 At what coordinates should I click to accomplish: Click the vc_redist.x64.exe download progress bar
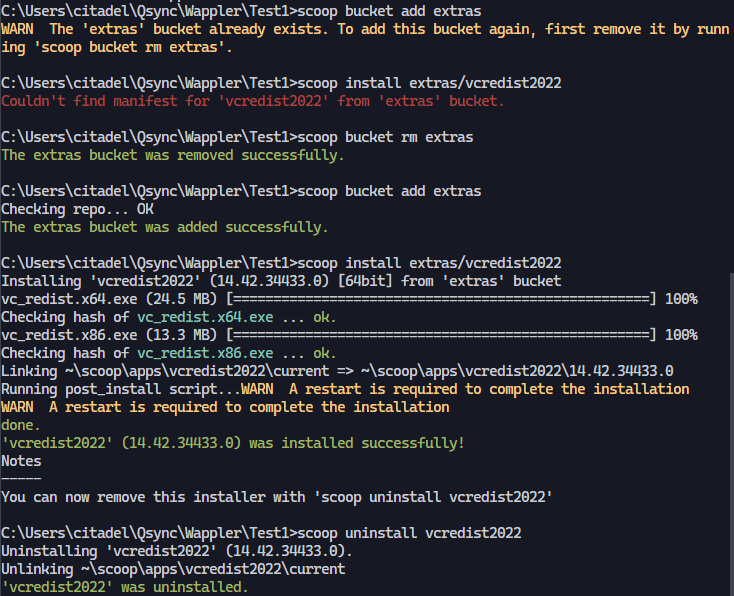click(x=441, y=299)
